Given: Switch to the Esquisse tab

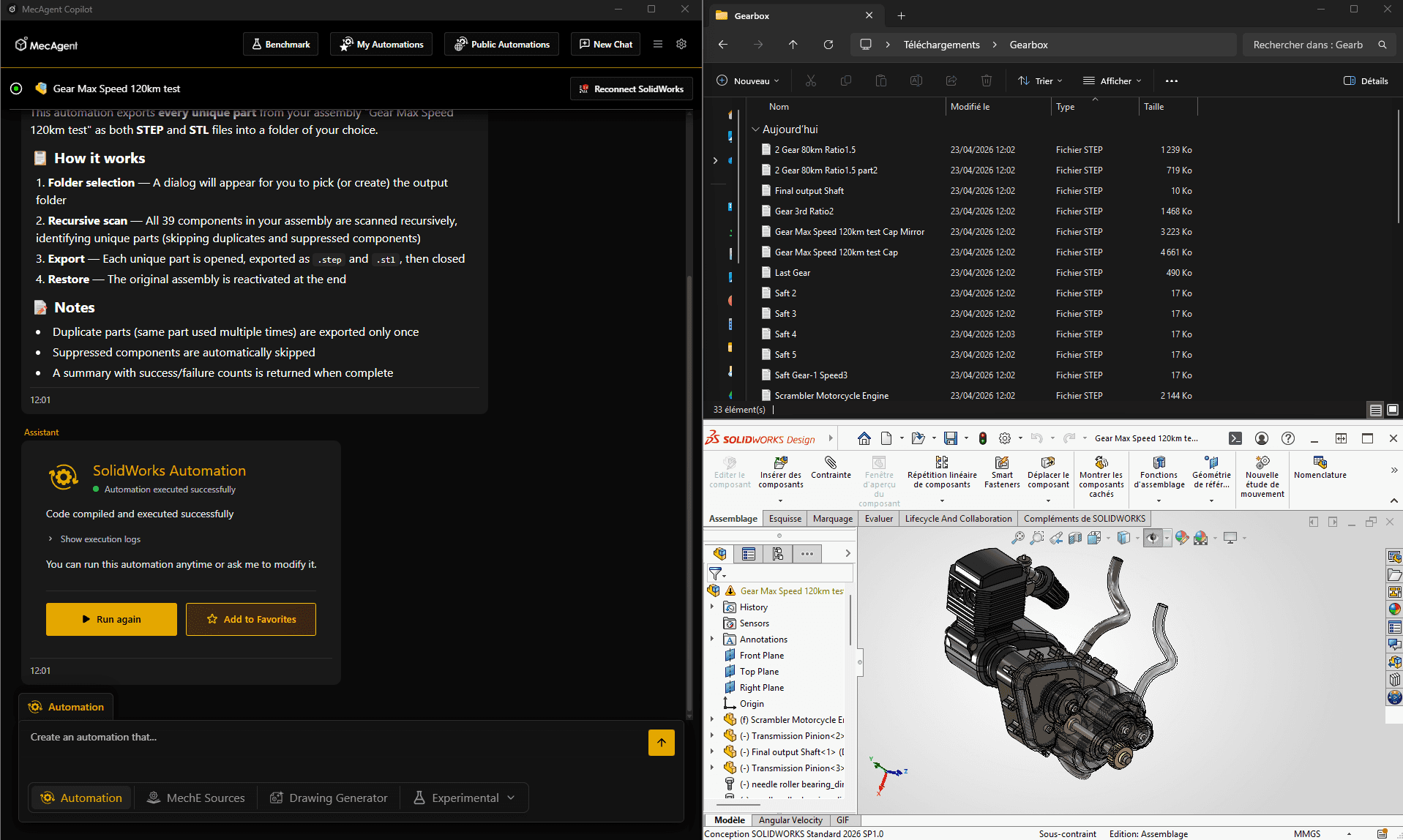Looking at the screenshot, I should [785, 519].
